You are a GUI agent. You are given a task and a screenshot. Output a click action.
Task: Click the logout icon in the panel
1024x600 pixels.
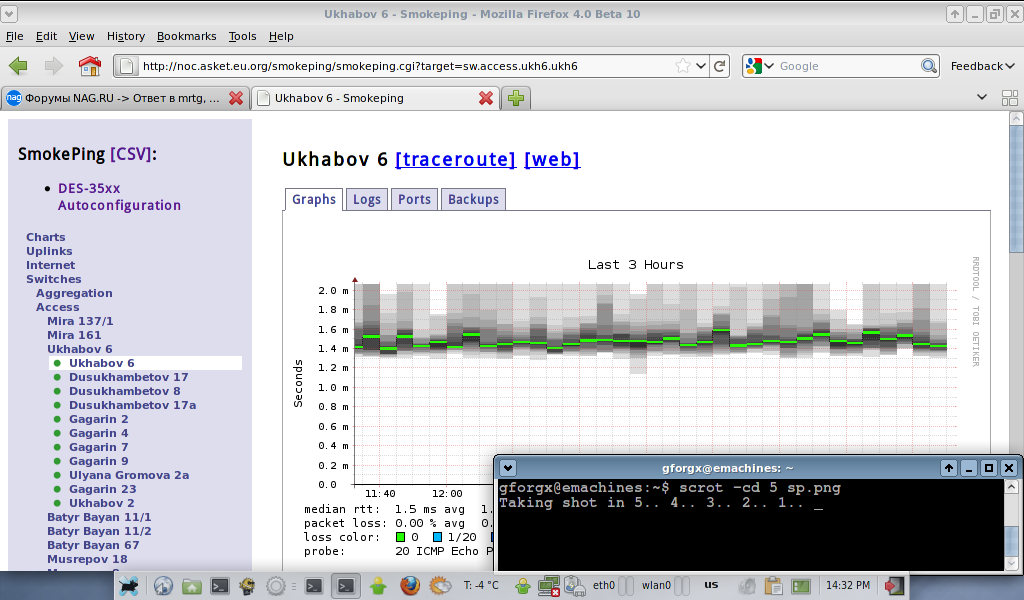894,585
